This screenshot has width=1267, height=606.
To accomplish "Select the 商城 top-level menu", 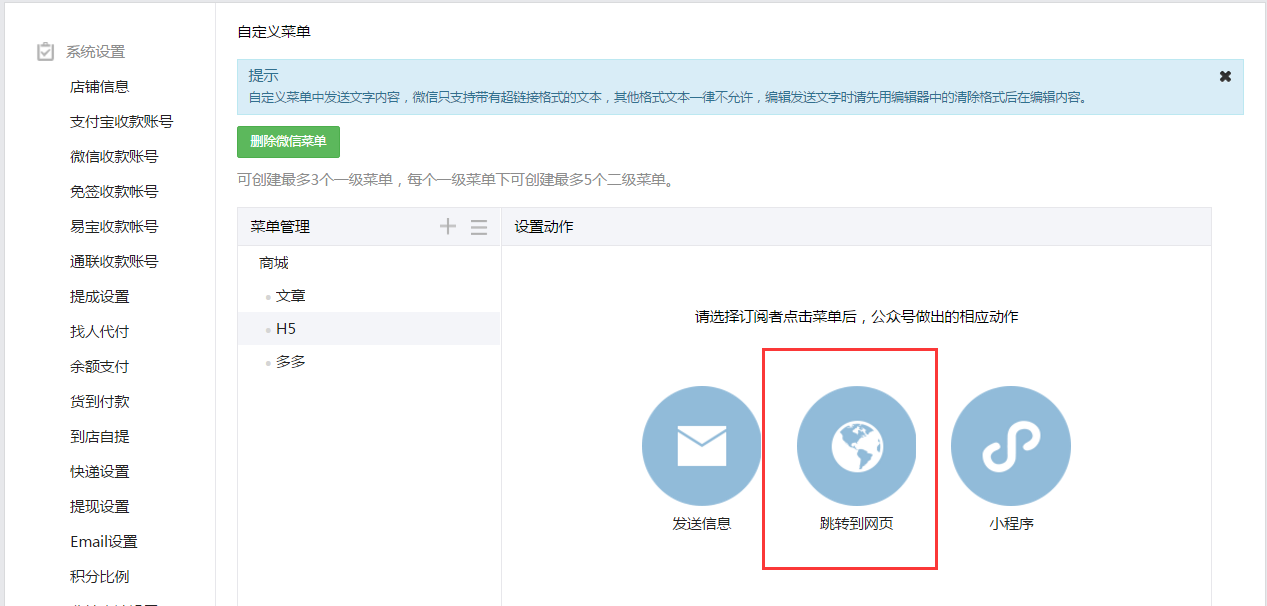I will click(x=274, y=263).
